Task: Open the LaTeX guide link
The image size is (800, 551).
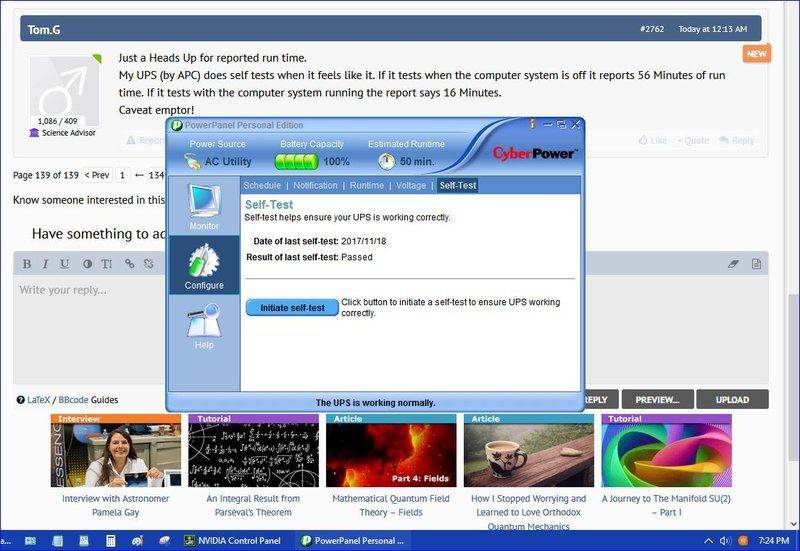Action: click(x=38, y=400)
